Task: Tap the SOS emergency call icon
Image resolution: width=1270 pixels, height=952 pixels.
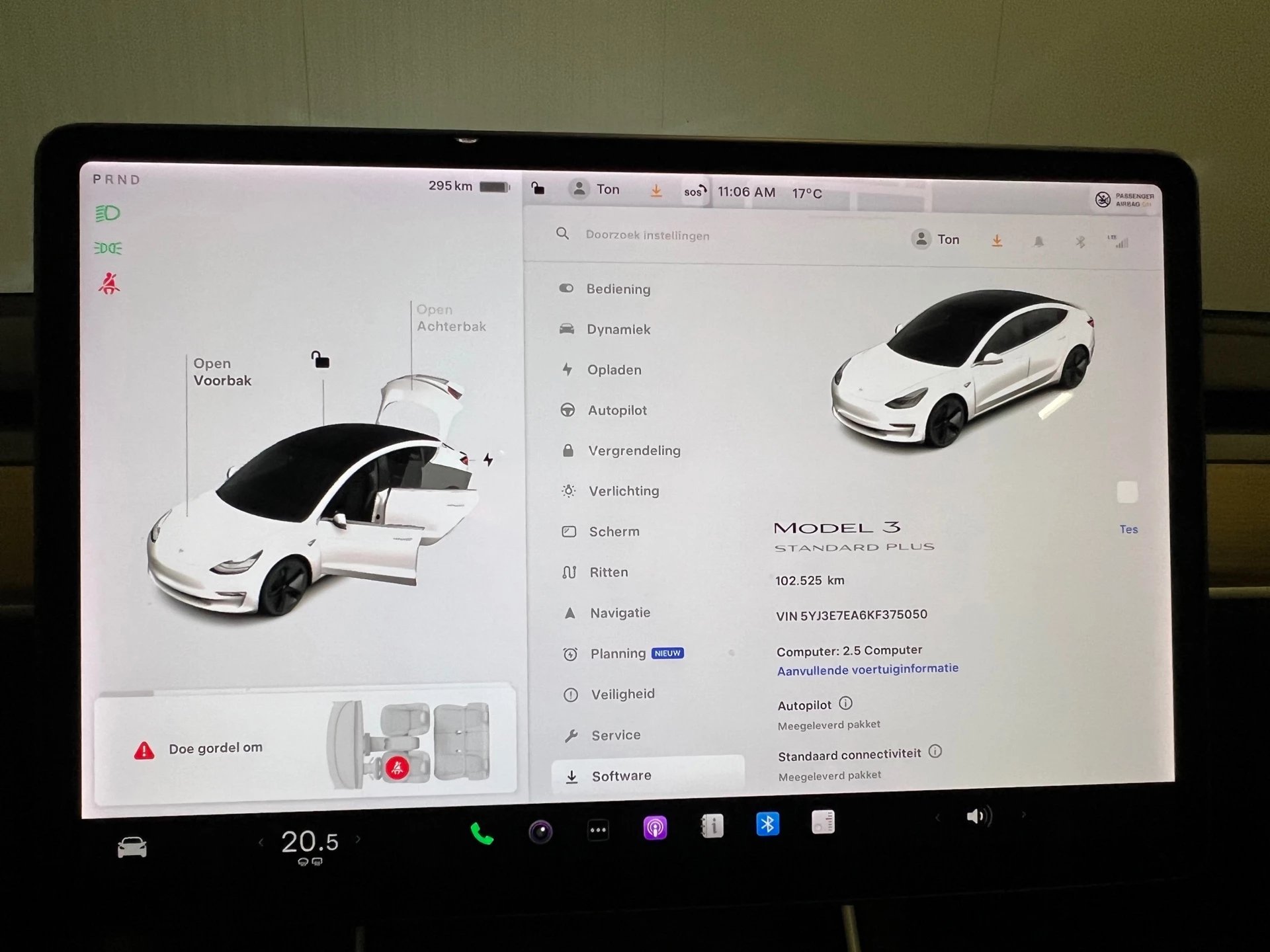Action: [x=695, y=192]
